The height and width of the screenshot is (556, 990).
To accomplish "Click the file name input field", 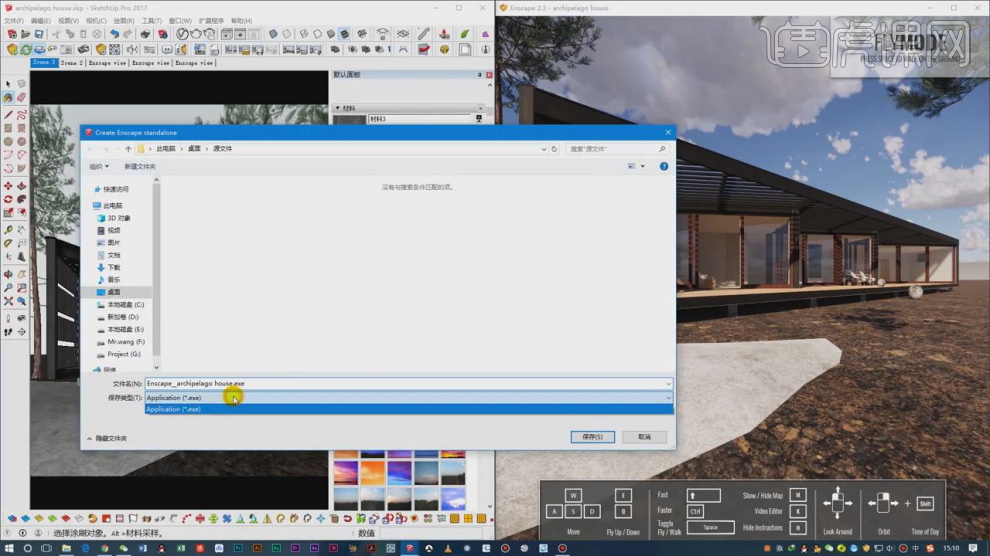I will tap(404, 383).
